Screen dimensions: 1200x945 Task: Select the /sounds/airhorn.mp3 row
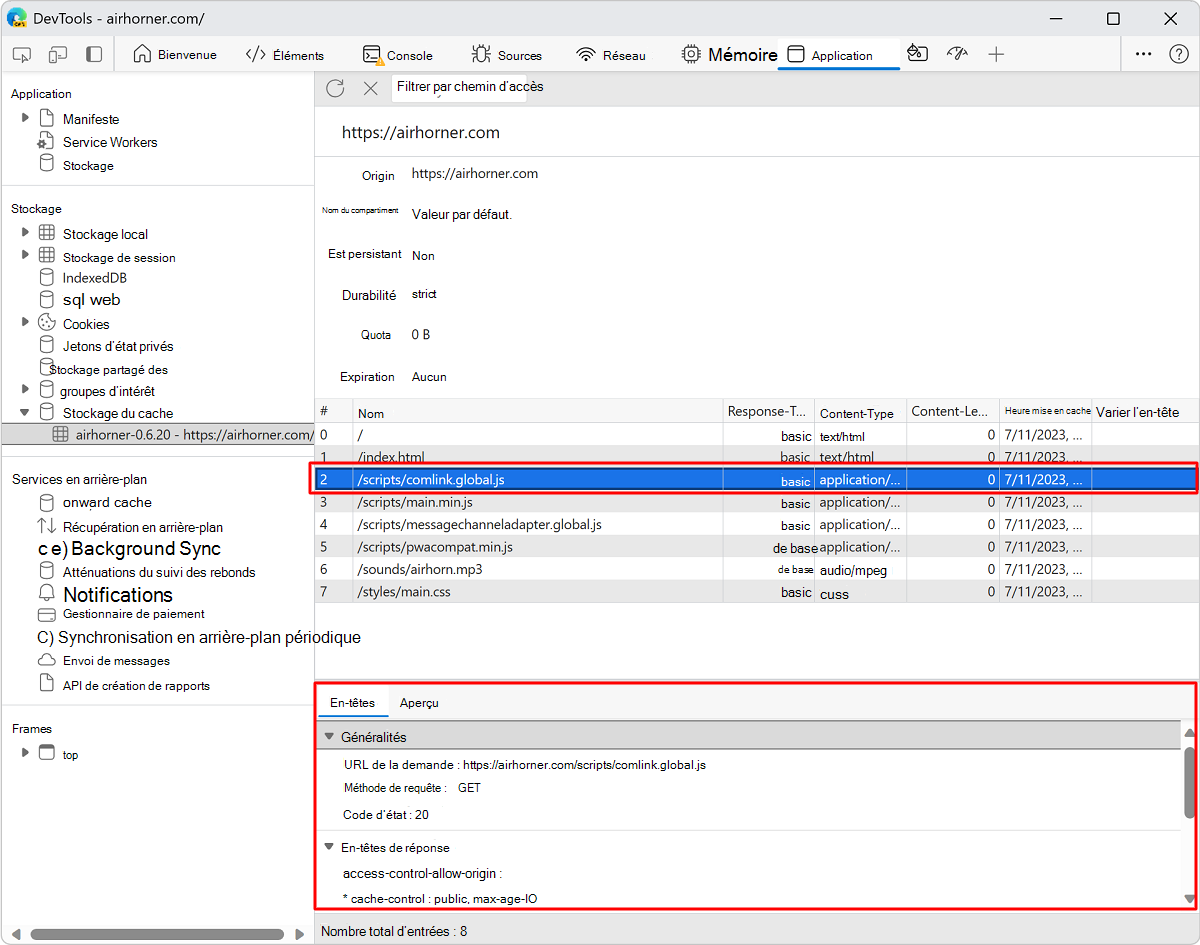757,569
